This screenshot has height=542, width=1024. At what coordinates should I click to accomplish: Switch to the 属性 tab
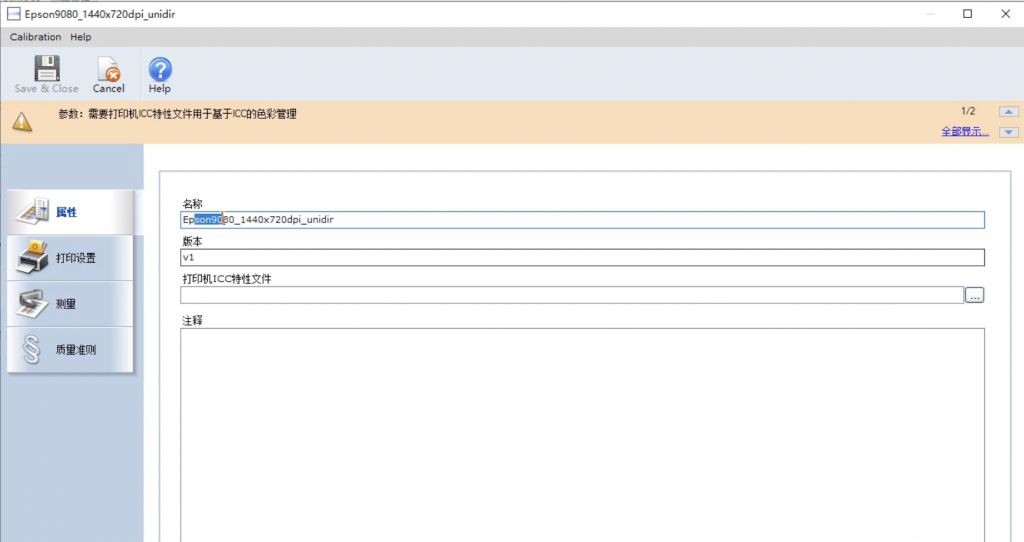click(71, 212)
